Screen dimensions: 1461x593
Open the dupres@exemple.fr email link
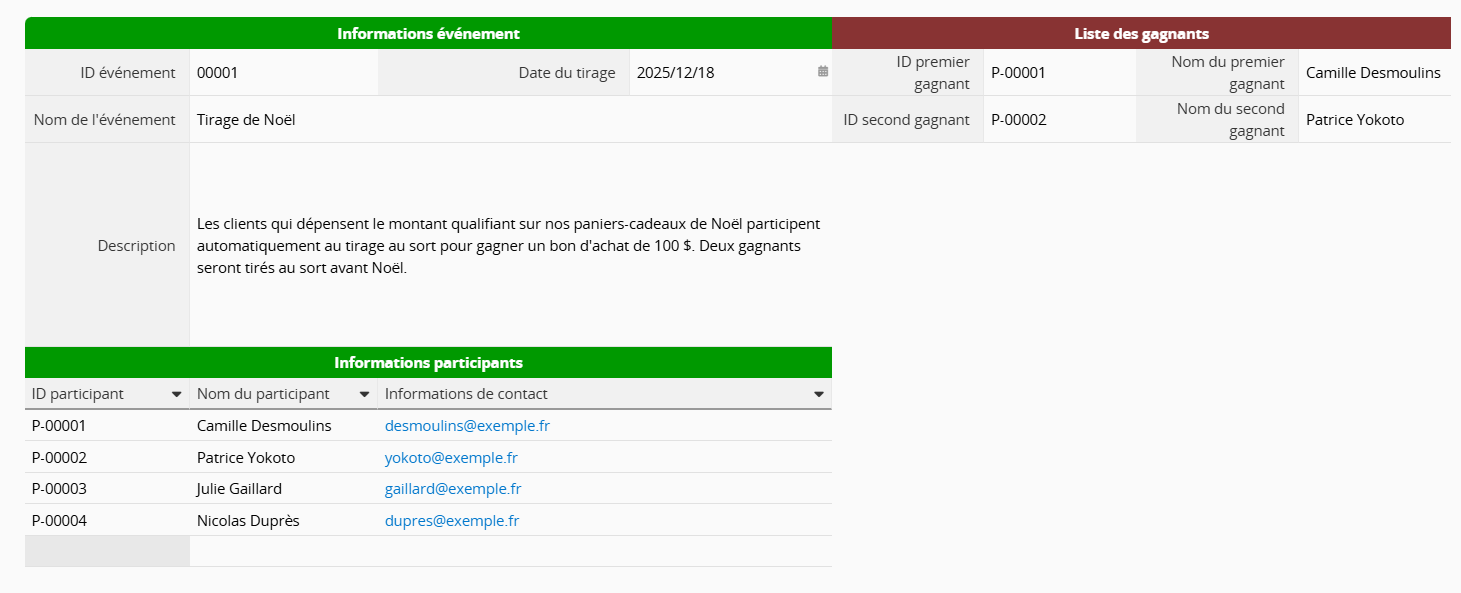[452, 521]
